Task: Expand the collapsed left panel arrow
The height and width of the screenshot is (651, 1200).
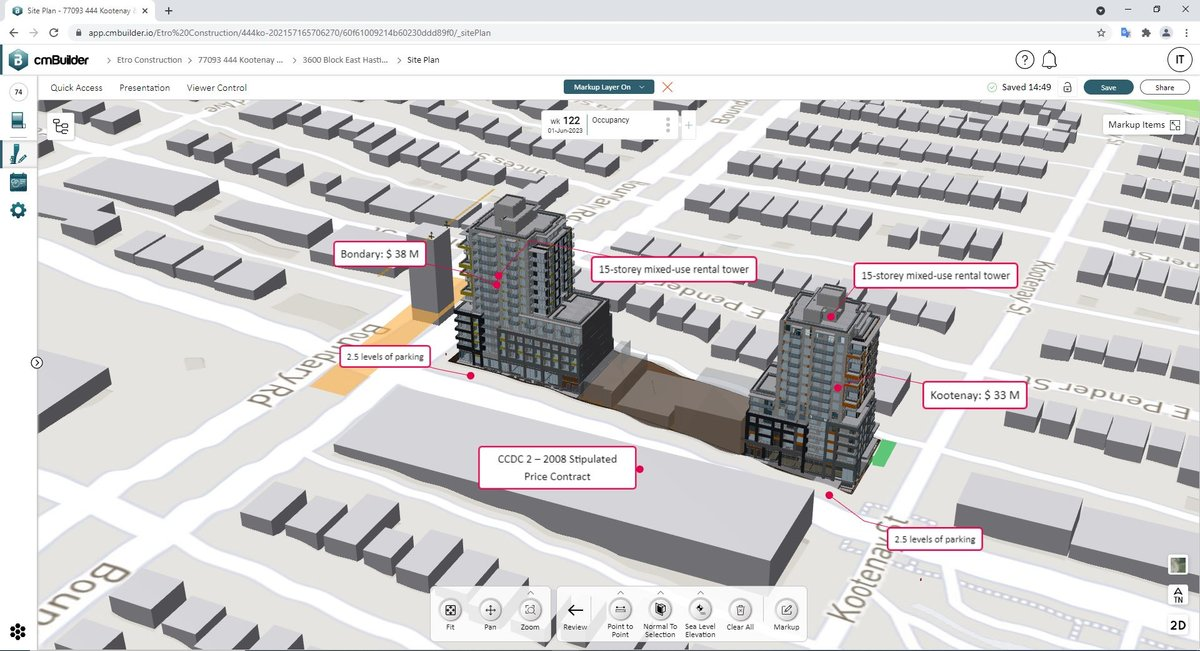Action: click(x=37, y=363)
